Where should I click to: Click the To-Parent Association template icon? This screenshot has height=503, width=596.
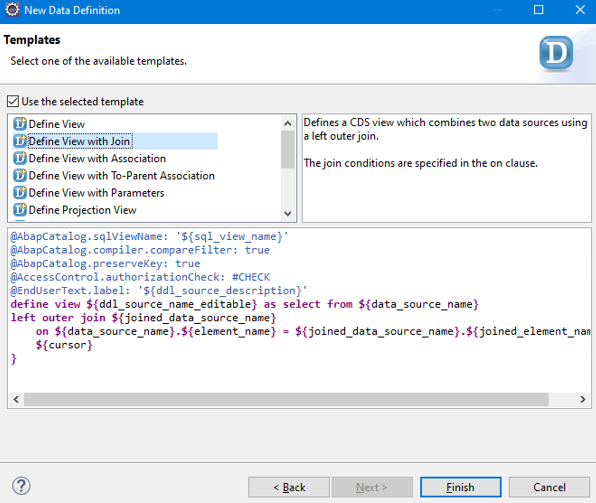click(20, 175)
